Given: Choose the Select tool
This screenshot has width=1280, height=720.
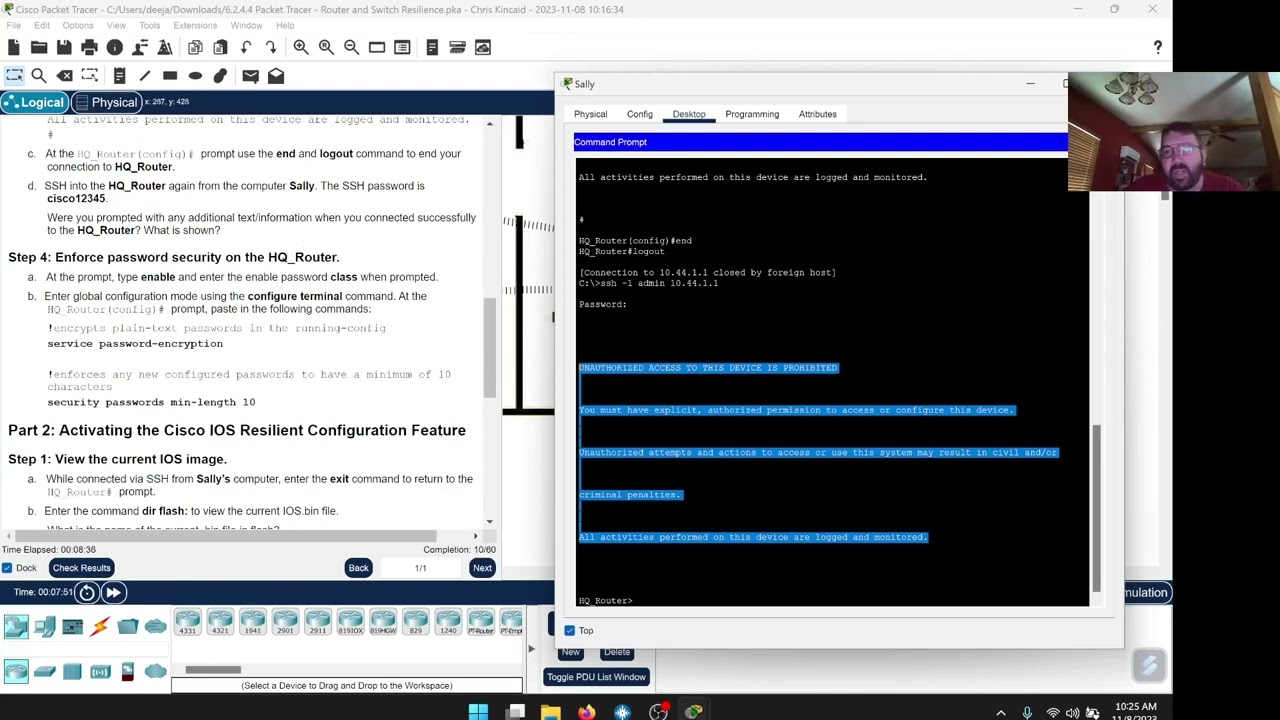Looking at the screenshot, I should click(x=14, y=76).
